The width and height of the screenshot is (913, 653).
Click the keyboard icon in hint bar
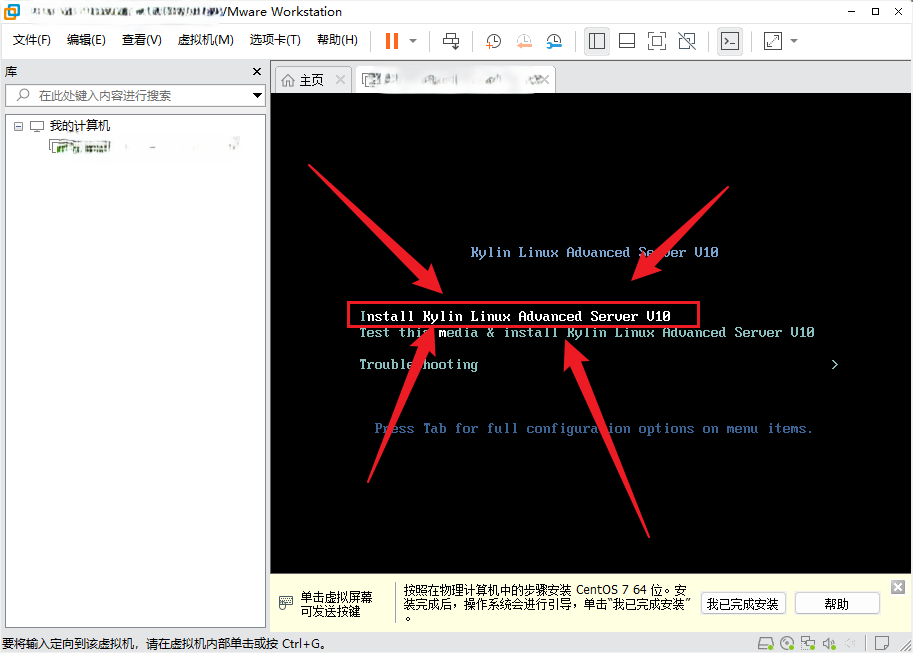[x=286, y=603]
